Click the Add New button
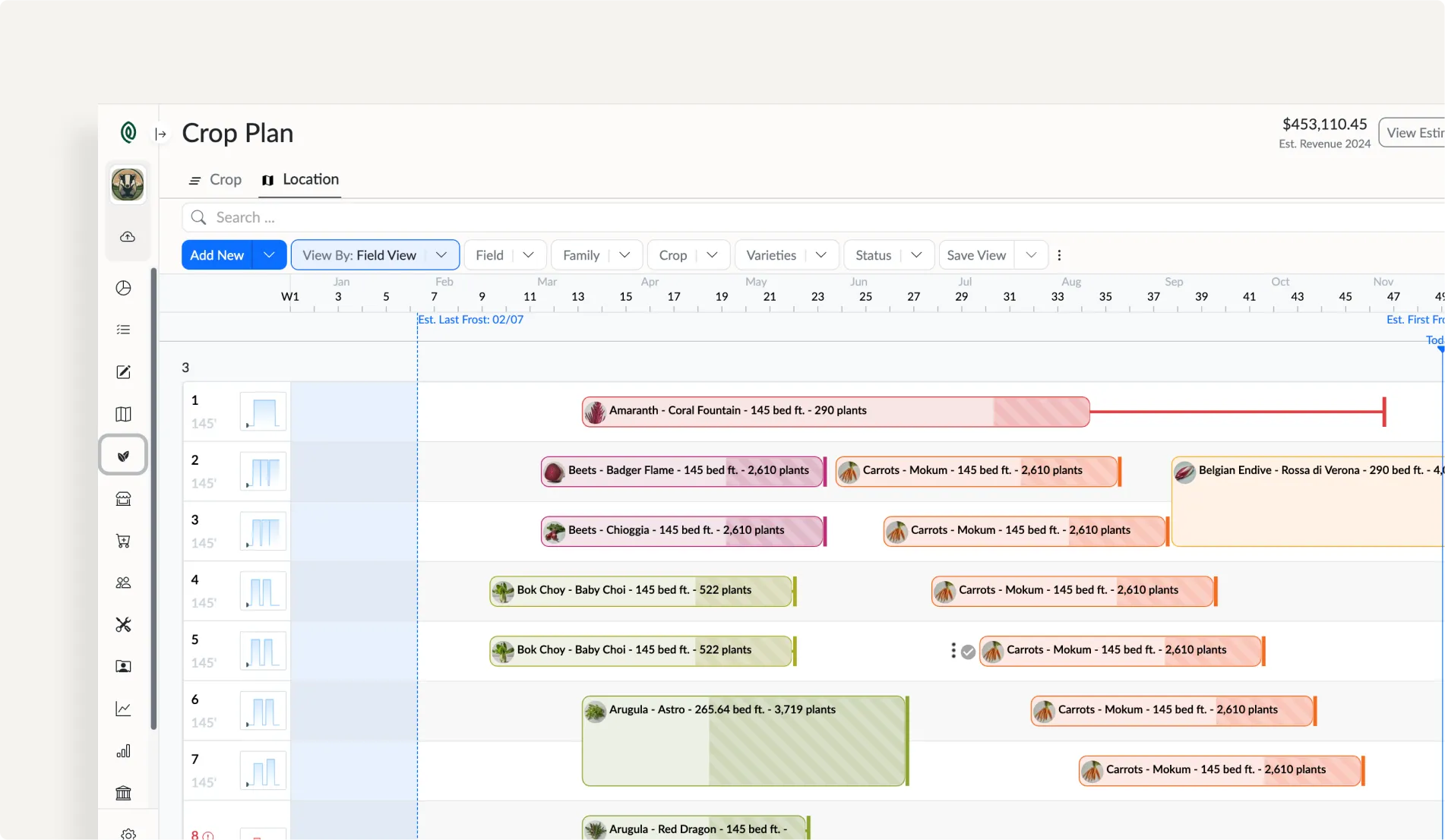1445x840 pixels. click(x=217, y=254)
